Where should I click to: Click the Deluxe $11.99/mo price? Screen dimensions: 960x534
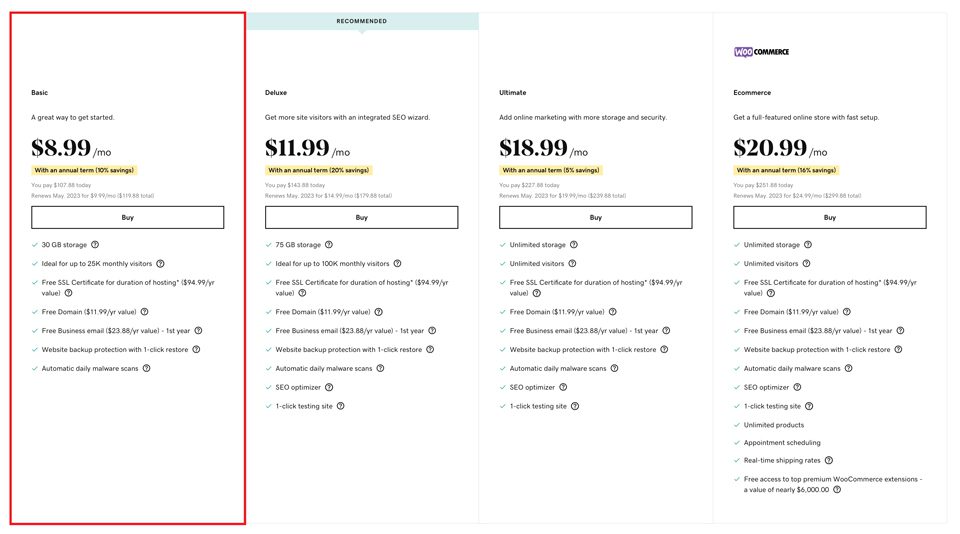pyautogui.click(x=307, y=149)
